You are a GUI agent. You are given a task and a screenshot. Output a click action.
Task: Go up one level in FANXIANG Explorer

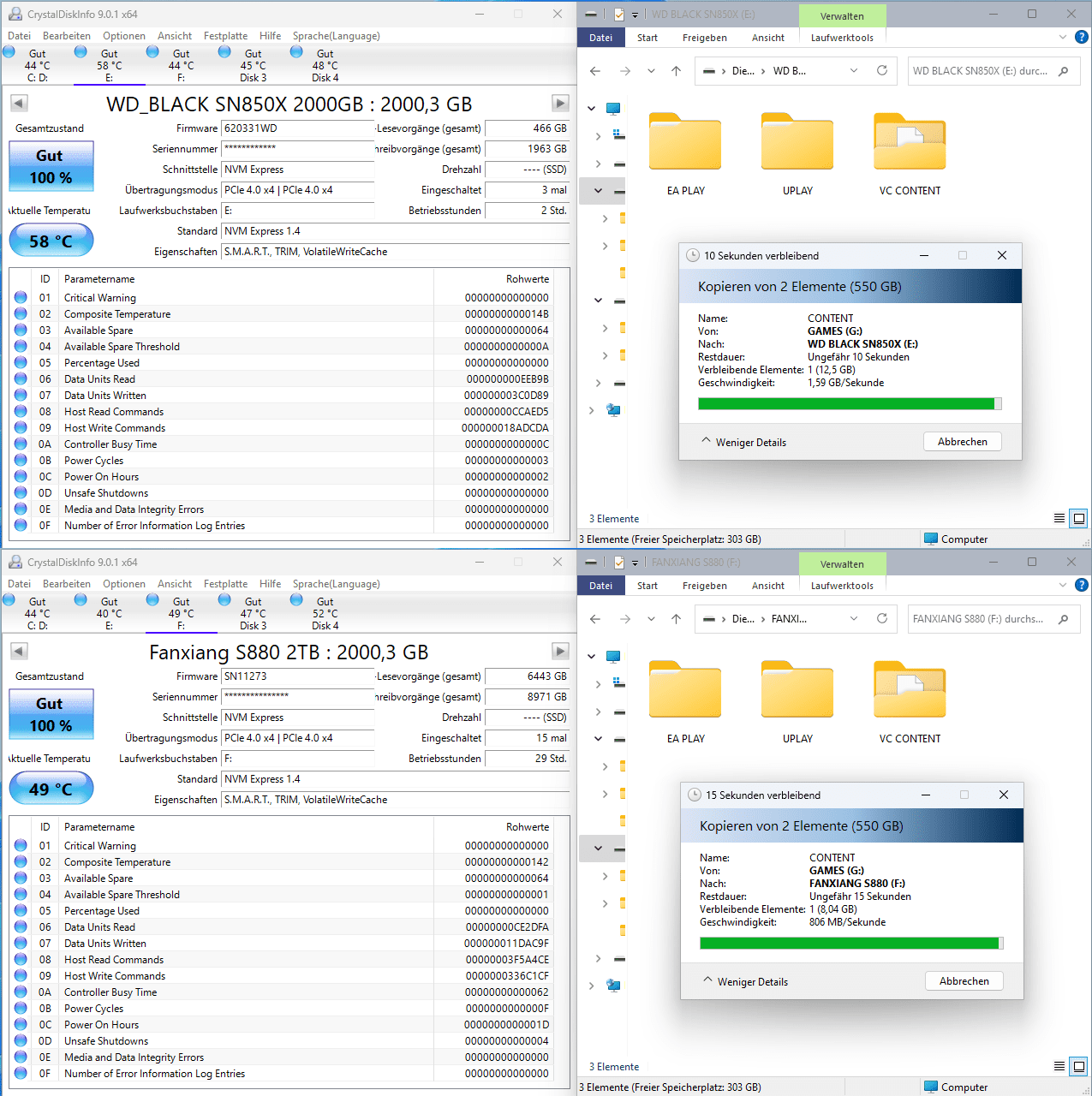676,619
